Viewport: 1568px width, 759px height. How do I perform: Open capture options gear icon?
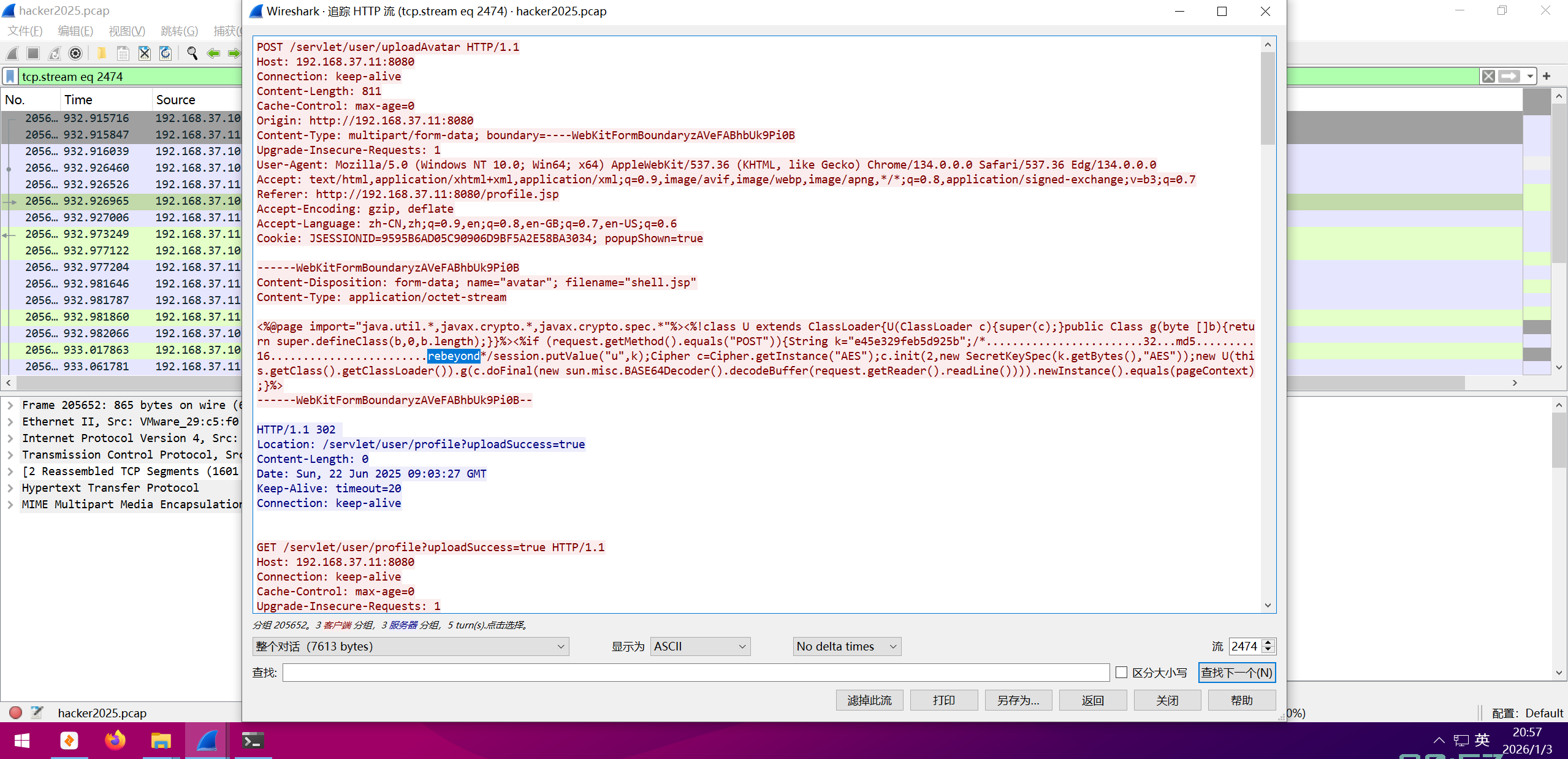coord(75,54)
